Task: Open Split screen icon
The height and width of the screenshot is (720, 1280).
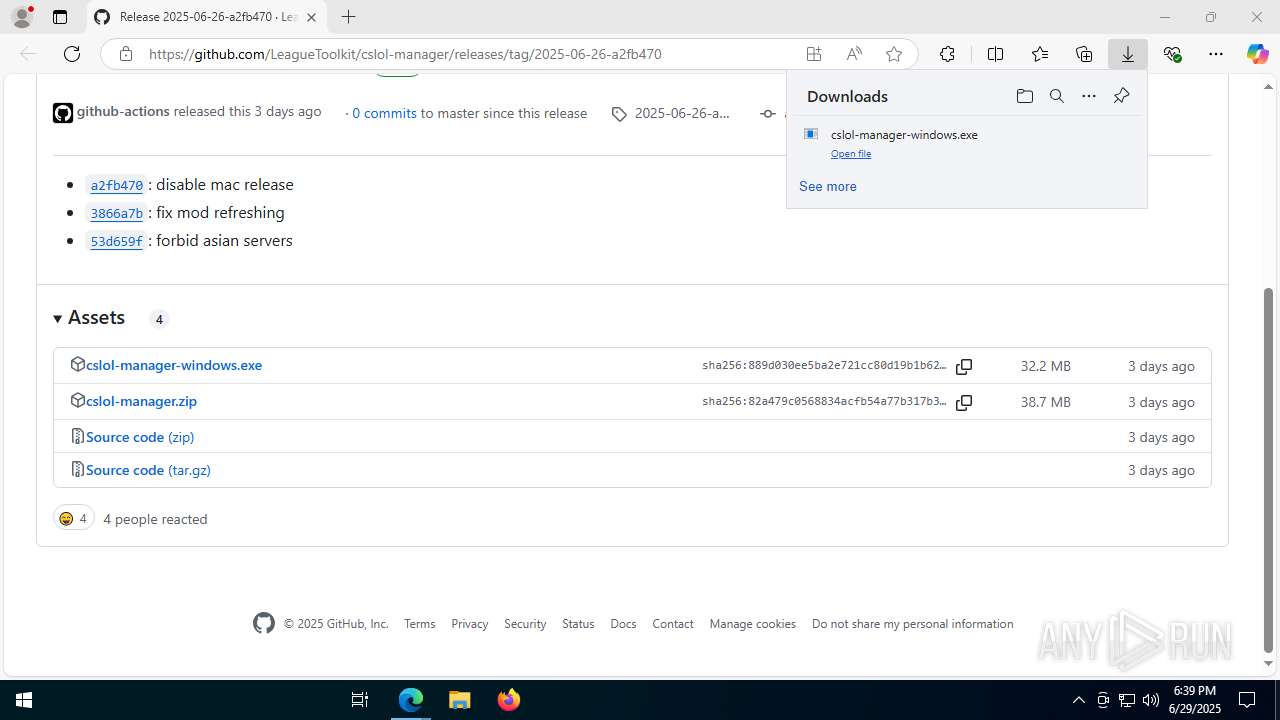Action: 995,54
